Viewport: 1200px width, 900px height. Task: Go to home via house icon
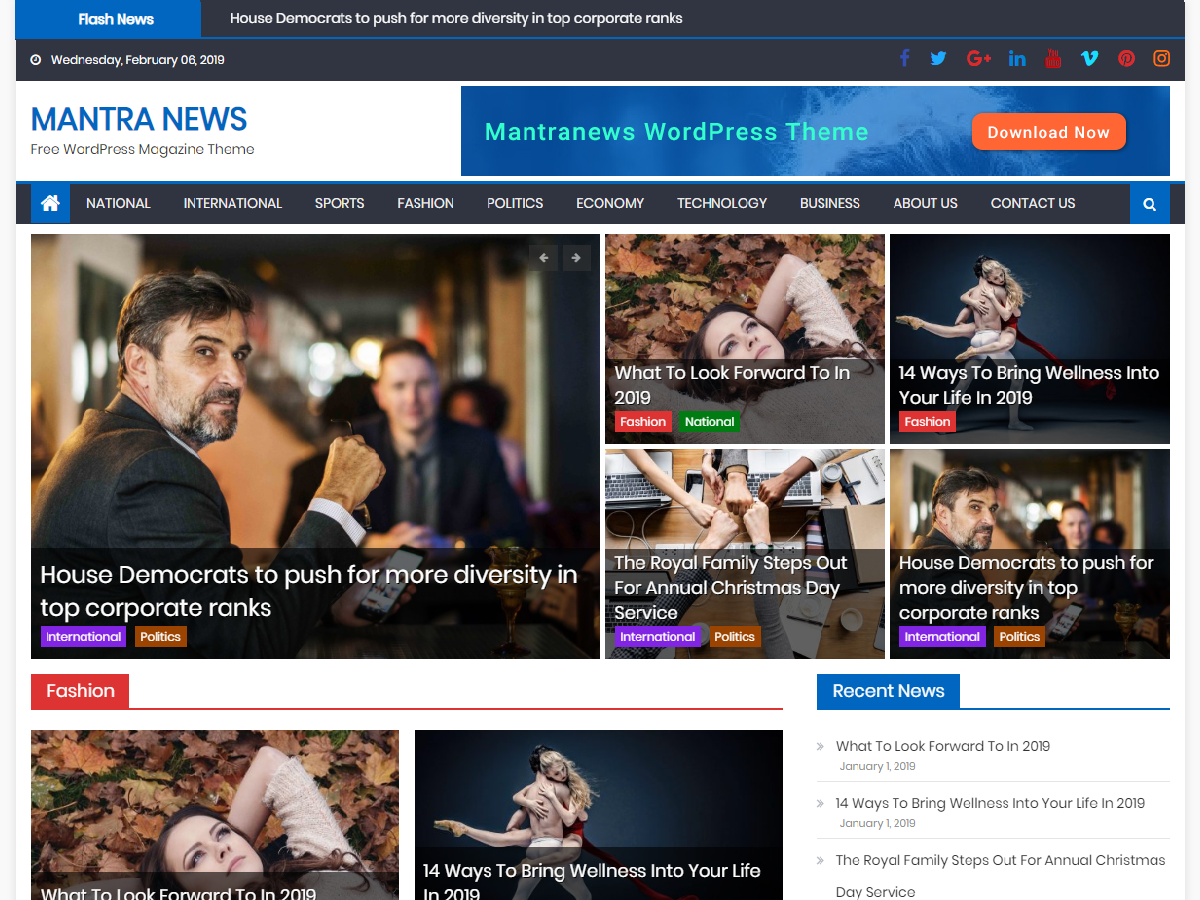[x=50, y=203]
